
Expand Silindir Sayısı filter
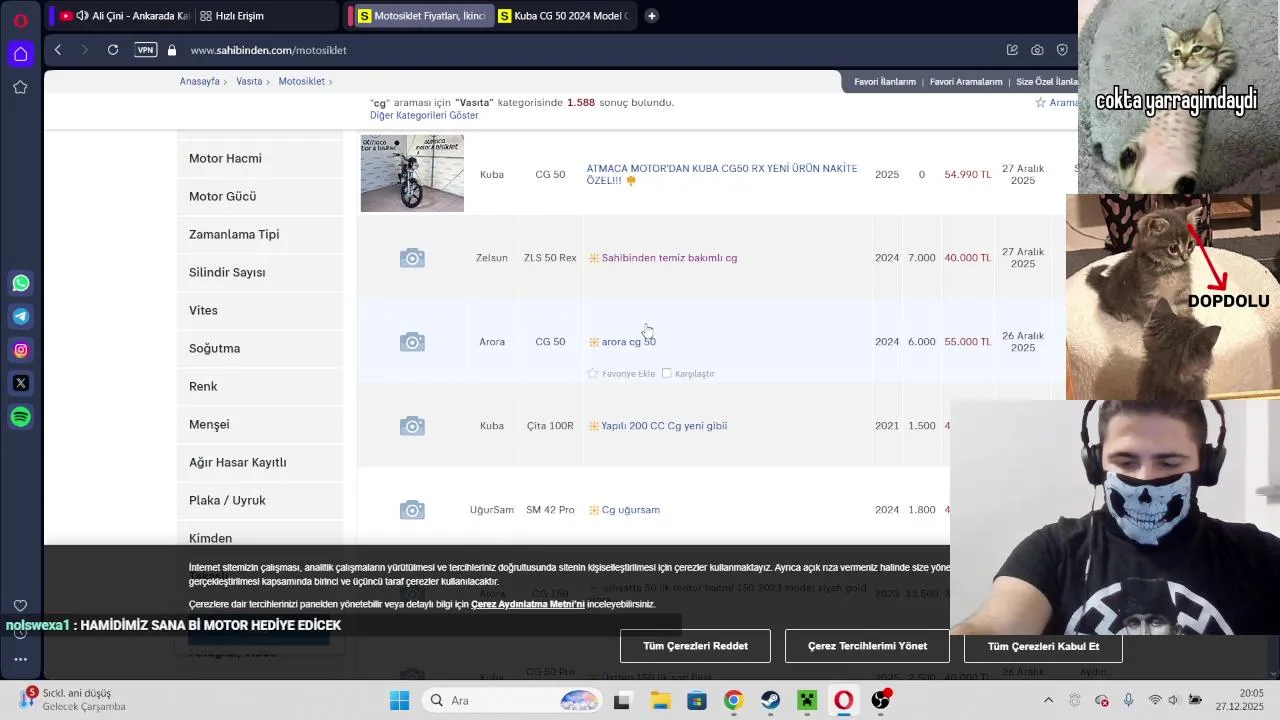click(260, 272)
